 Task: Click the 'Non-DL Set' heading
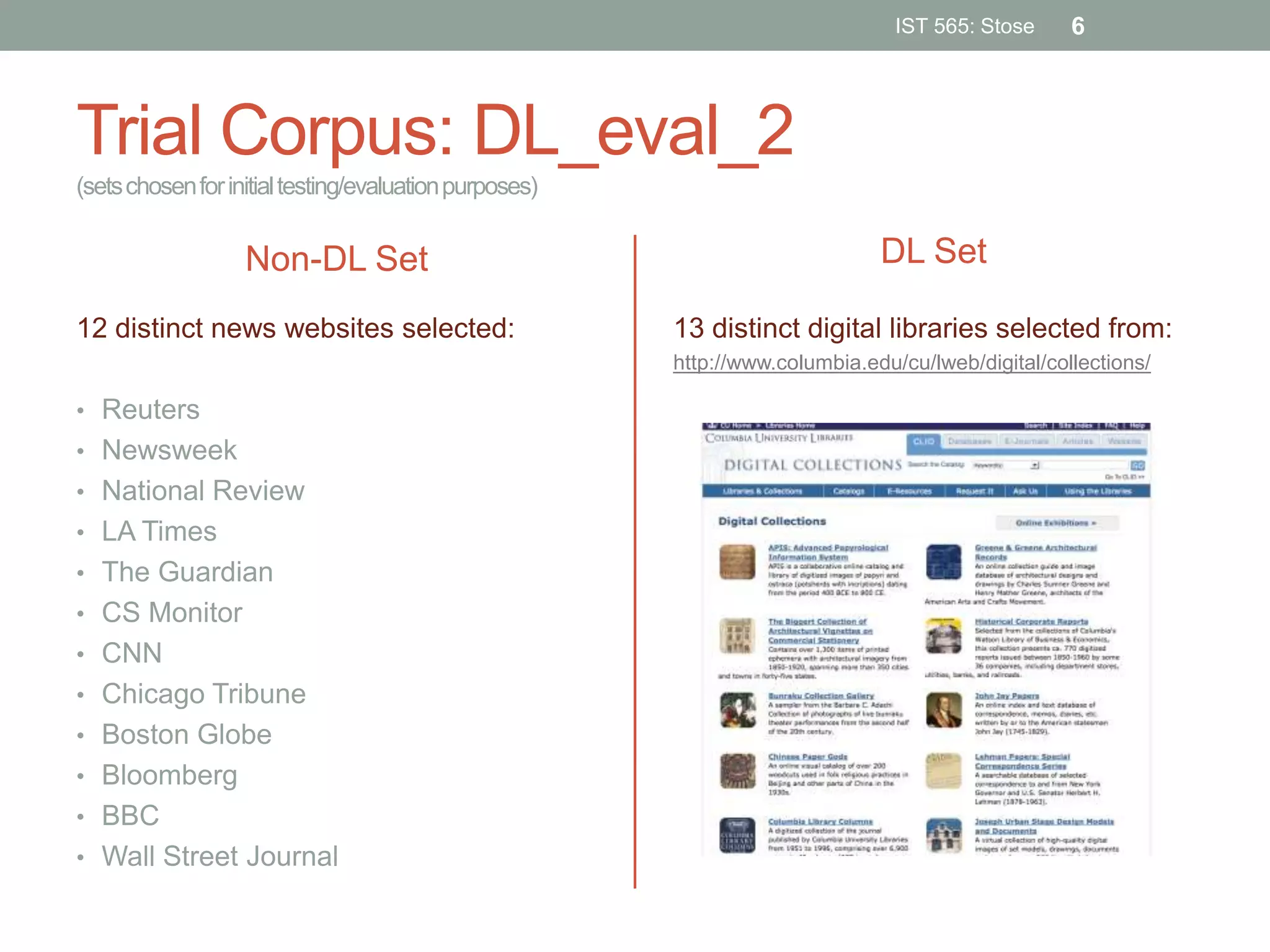(x=337, y=258)
